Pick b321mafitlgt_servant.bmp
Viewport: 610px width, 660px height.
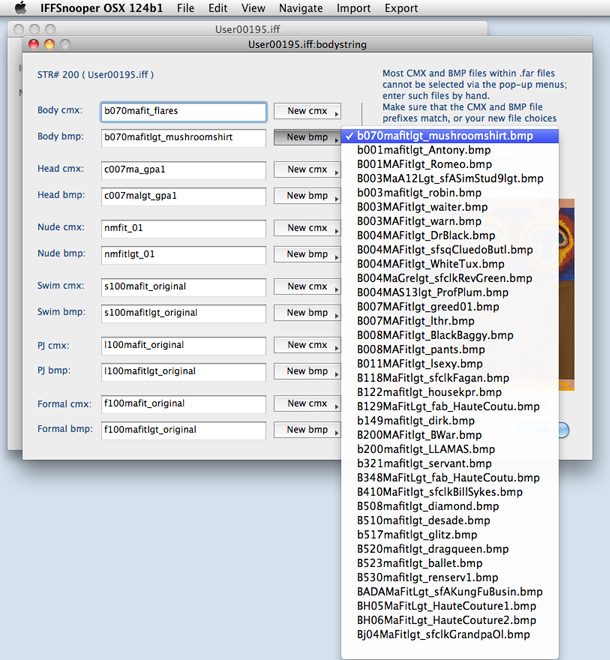tap(450, 464)
